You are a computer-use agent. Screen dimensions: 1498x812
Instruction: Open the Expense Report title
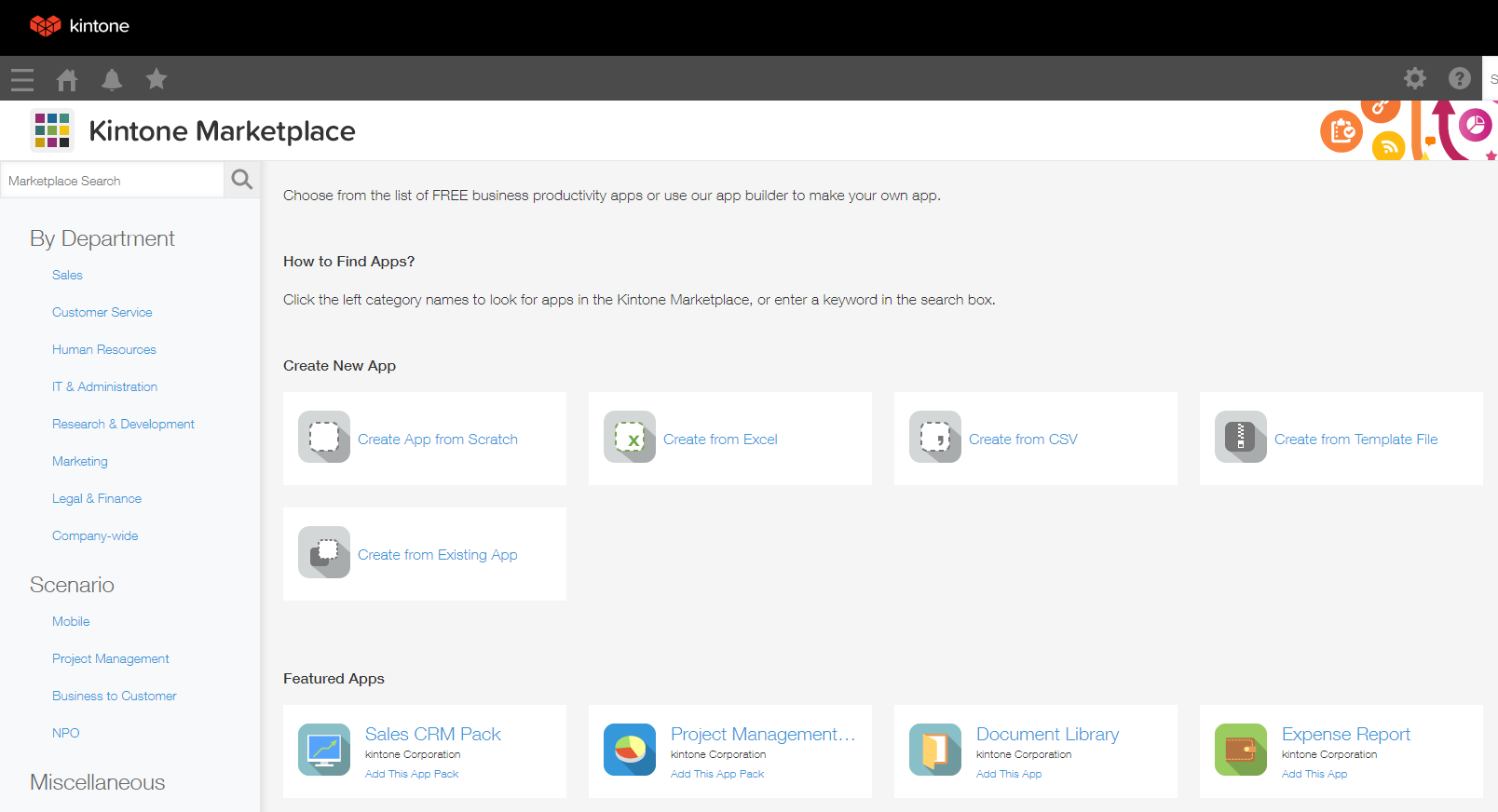tap(1346, 735)
